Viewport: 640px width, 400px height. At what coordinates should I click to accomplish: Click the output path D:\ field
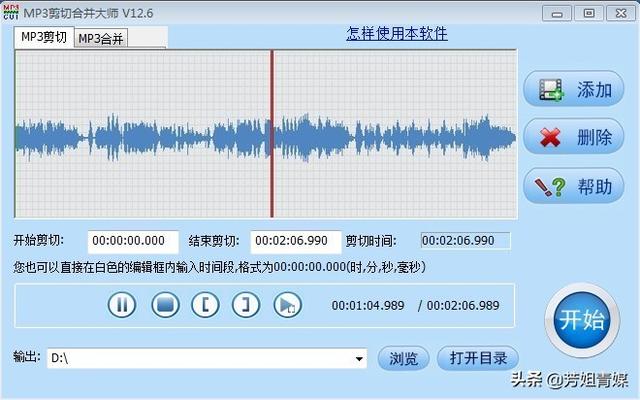(x=207, y=359)
